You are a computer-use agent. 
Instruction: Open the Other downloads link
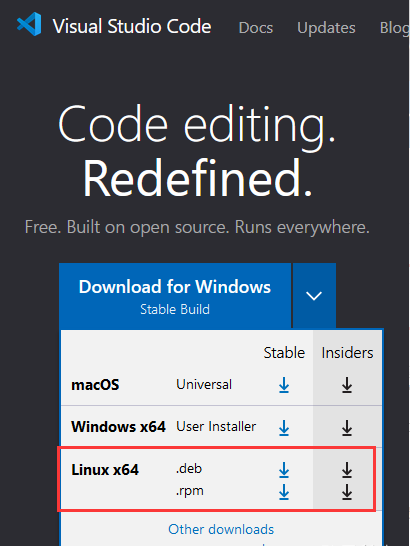(x=221, y=529)
